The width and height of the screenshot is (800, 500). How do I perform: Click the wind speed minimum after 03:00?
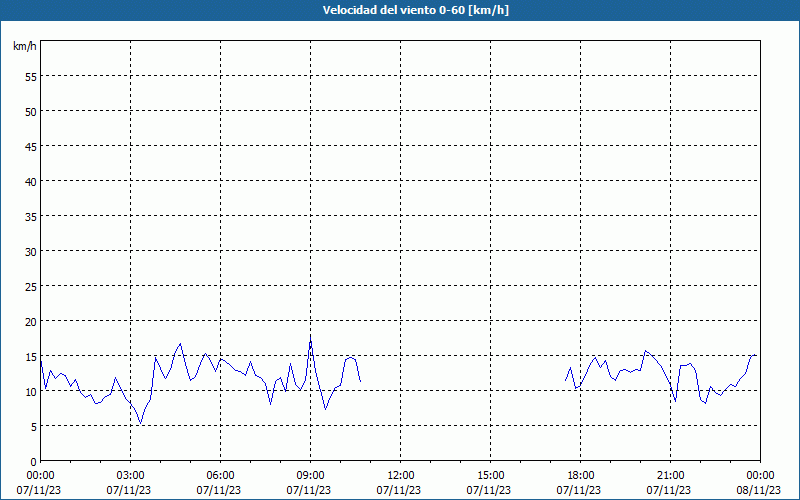click(x=141, y=423)
